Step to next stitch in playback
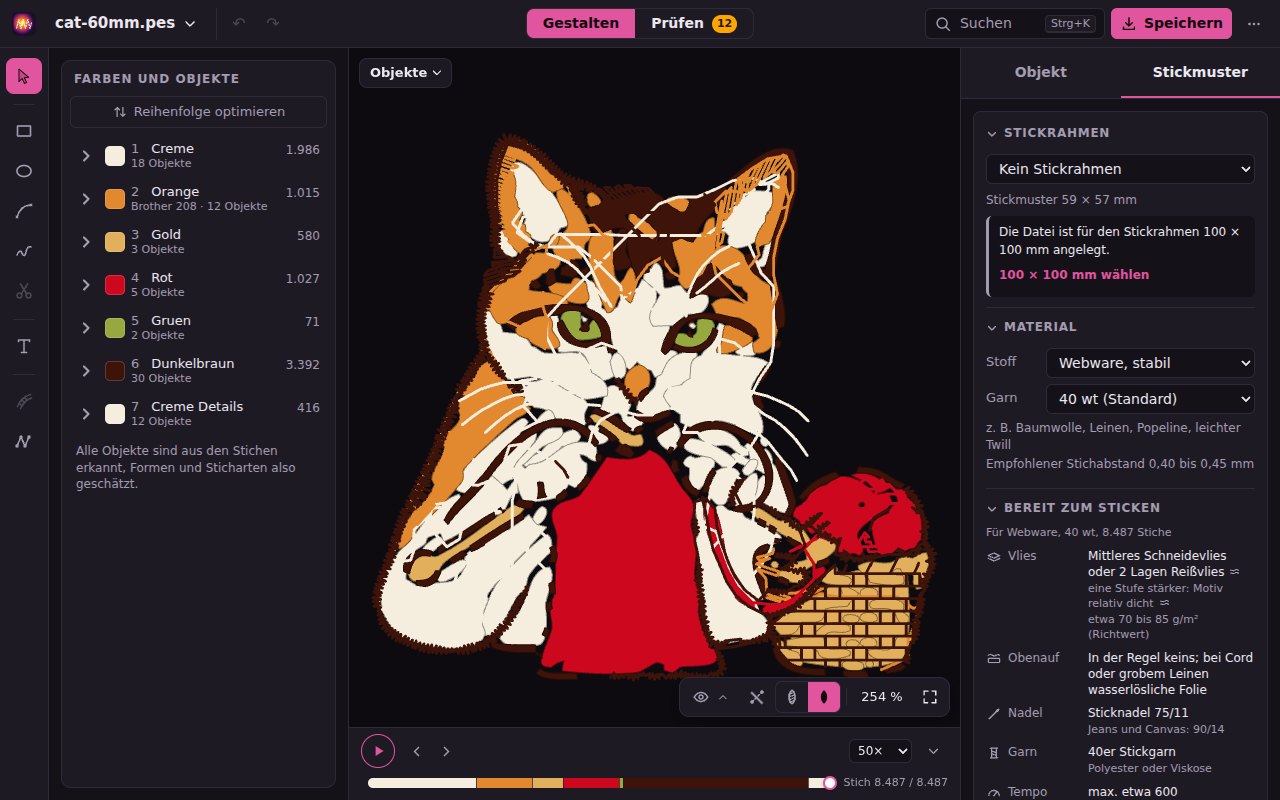This screenshot has width=1280, height=800. point(446,751)
